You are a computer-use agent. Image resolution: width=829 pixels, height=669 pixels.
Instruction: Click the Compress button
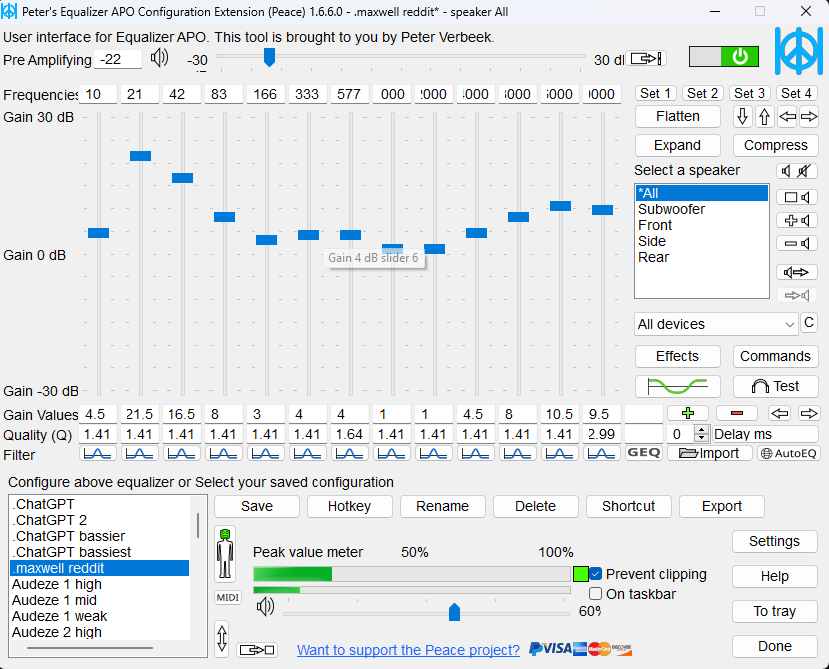776,145
